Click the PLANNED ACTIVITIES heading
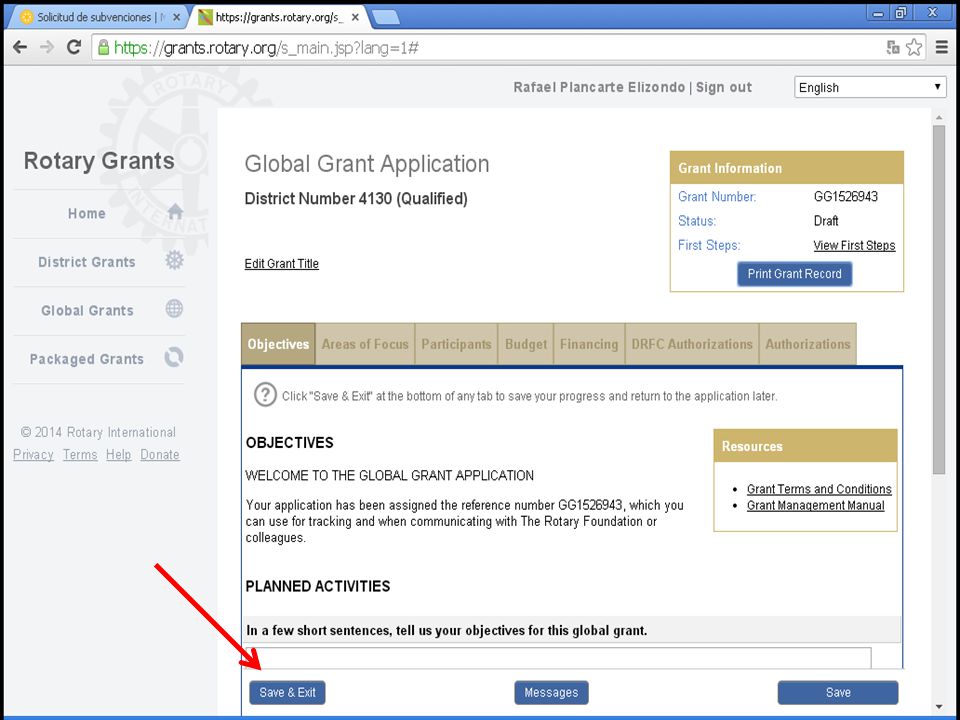Screen dimensions: 960x720 click(x=318, y=587)
